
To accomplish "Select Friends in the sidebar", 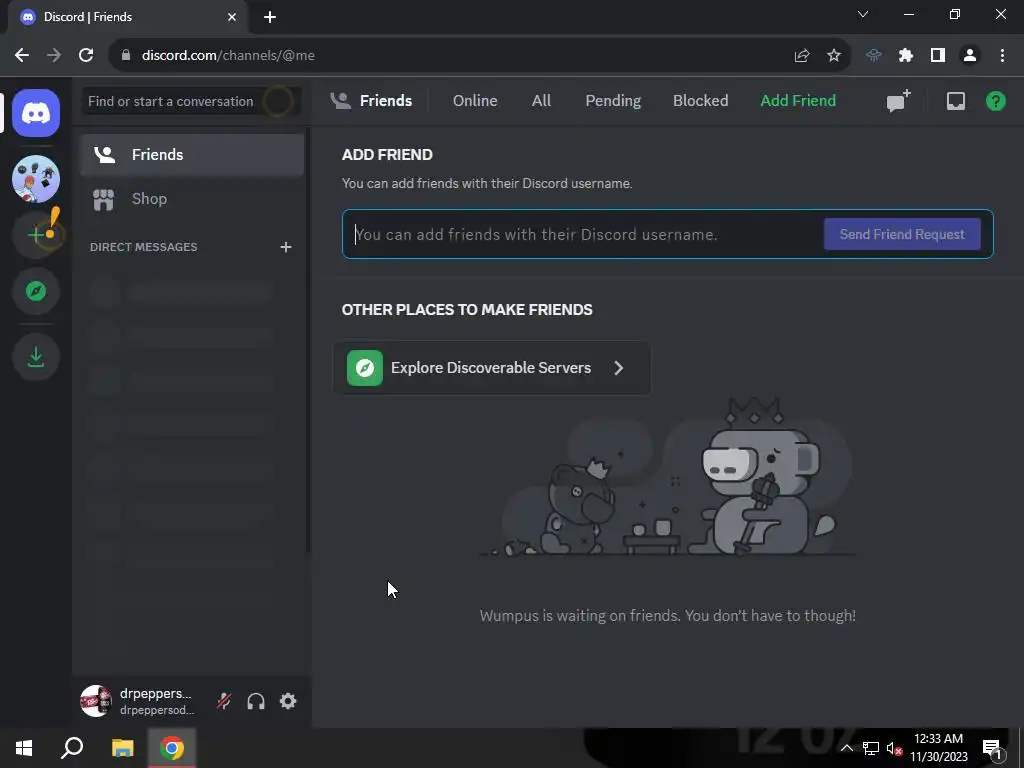I will (x=192, y=155).
